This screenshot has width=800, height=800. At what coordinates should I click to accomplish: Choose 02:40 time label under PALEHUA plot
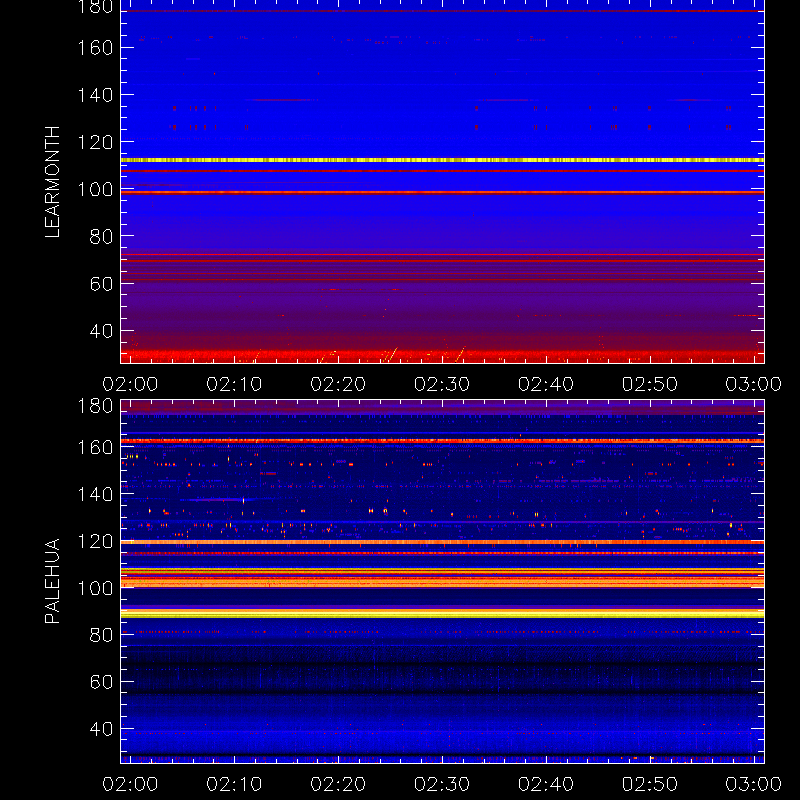[546, 784]
